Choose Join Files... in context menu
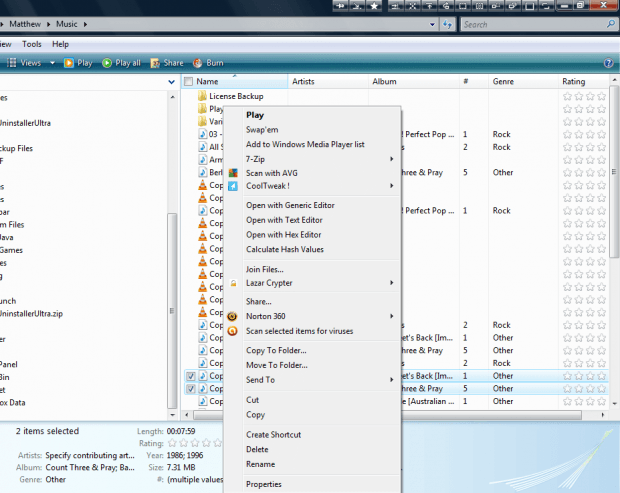 [265, 269]
